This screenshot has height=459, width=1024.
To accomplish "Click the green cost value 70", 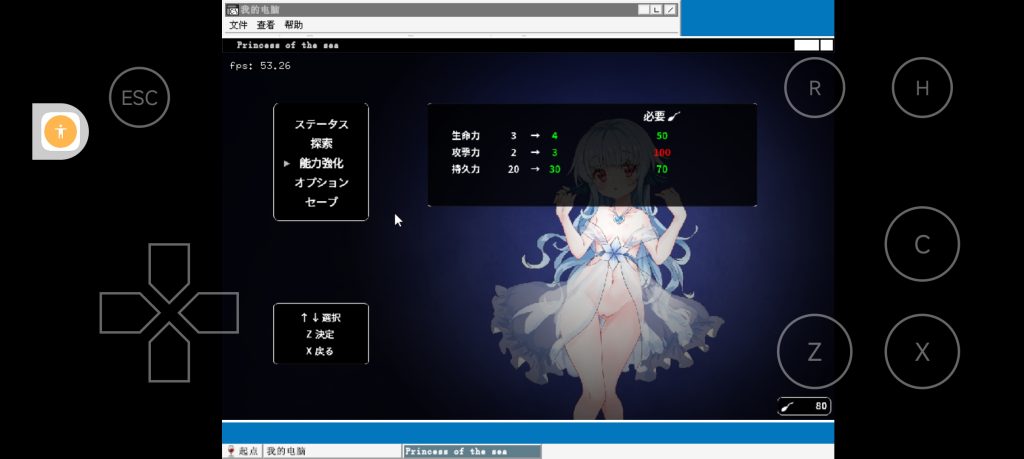I will point(662,170).
